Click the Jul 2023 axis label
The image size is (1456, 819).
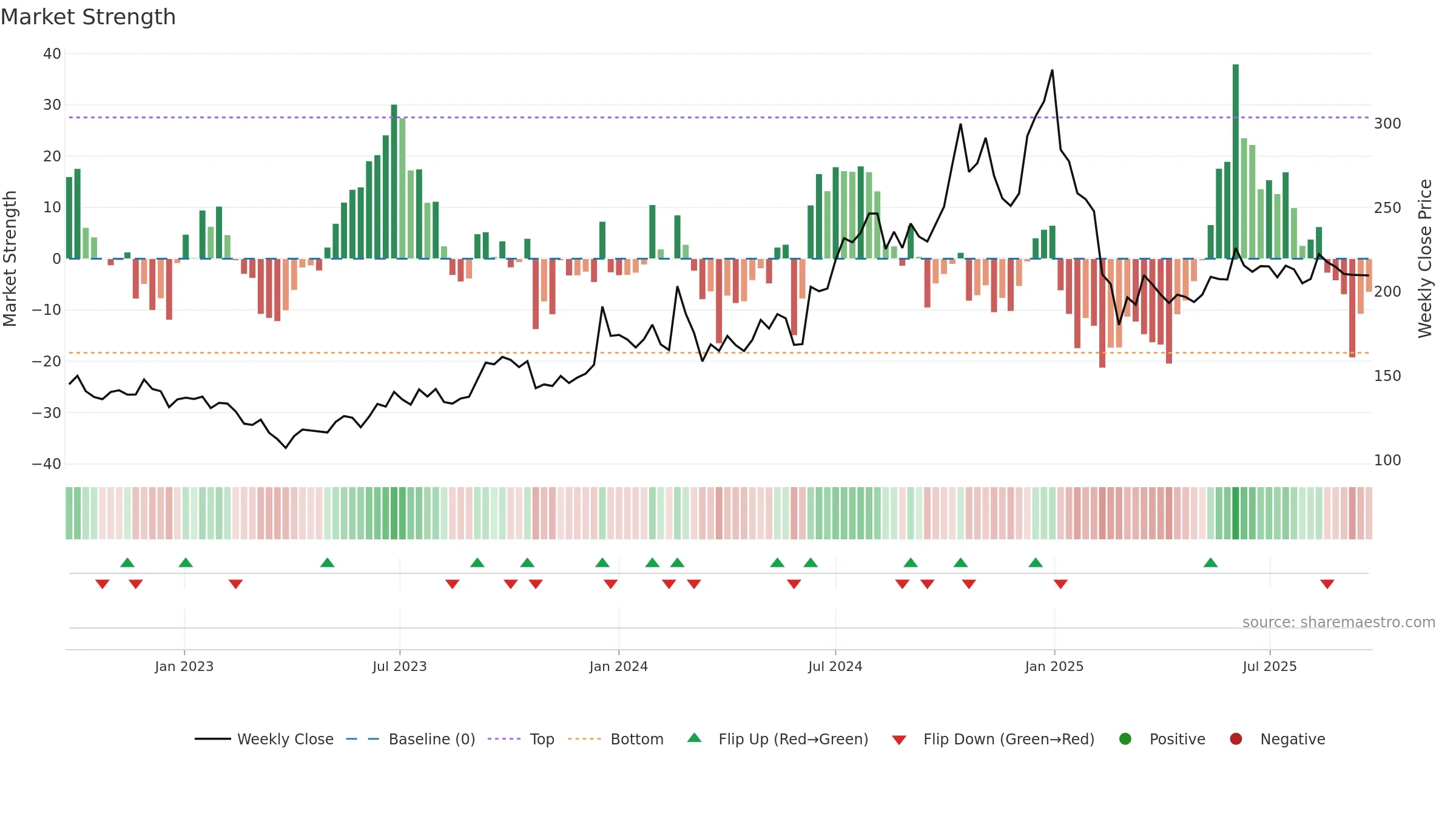400,666
